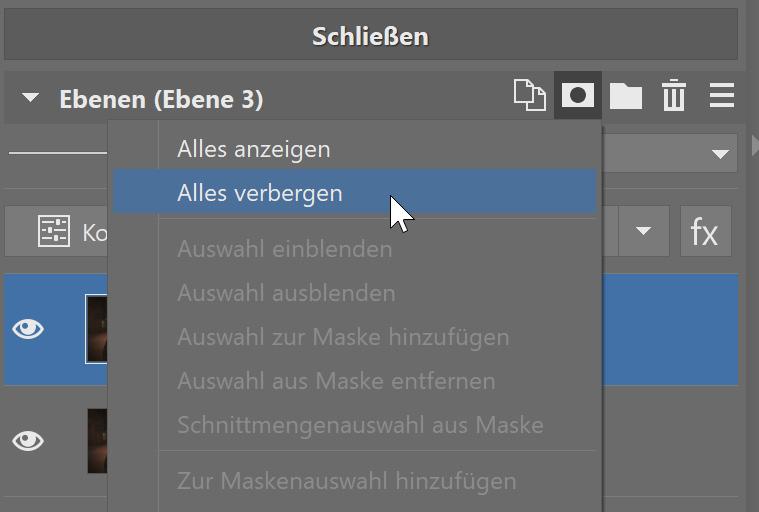The image size is (759, 512).
Task: Click the Ebenen (Ebene 3) panel title
Action: click(x=160, y=99)
